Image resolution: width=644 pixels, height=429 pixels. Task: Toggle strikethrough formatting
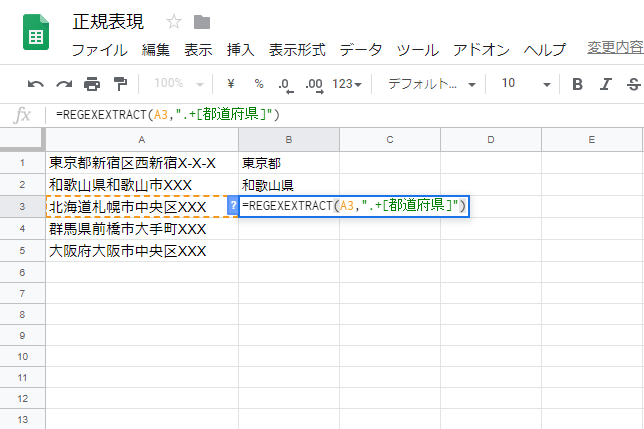pyautogui.click(x=634, y=84)
